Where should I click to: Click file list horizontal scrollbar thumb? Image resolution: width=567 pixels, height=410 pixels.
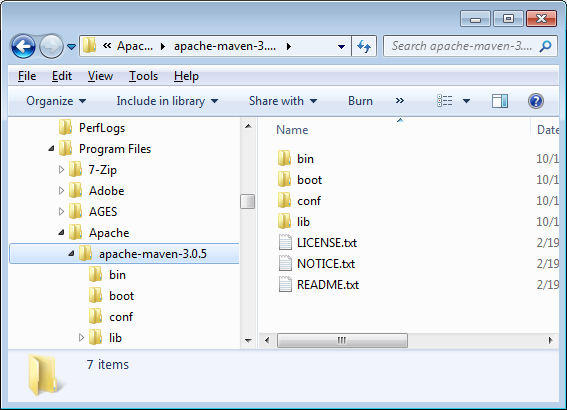point(342,341)
